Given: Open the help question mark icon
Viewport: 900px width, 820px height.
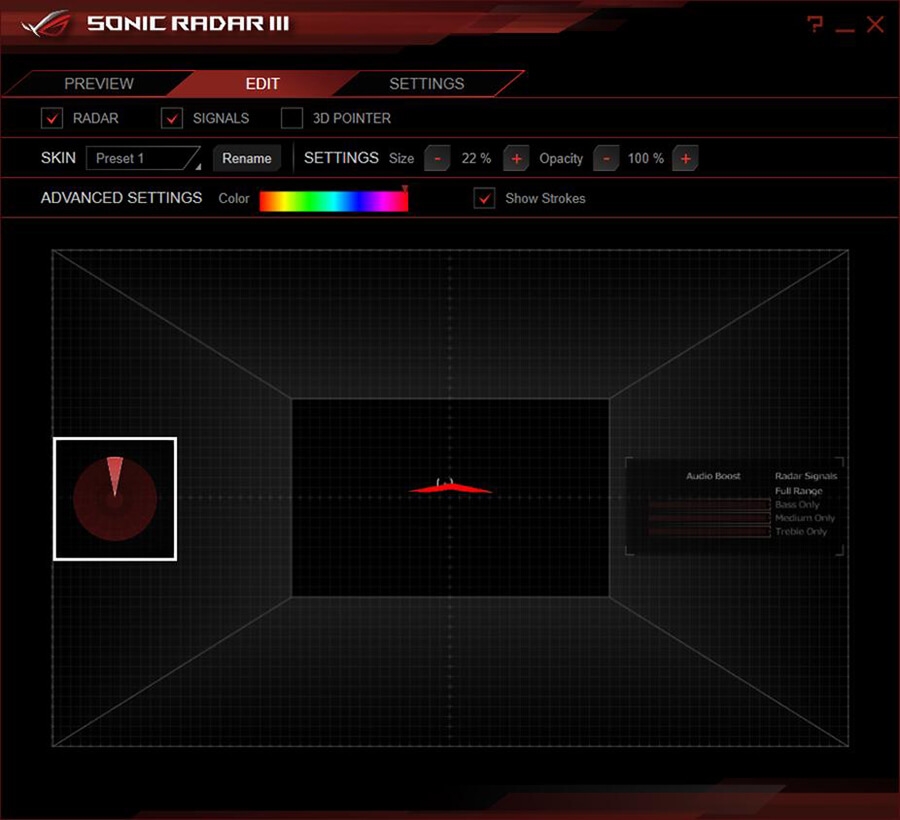Looking at the screenshot, I should pos(814,24).
